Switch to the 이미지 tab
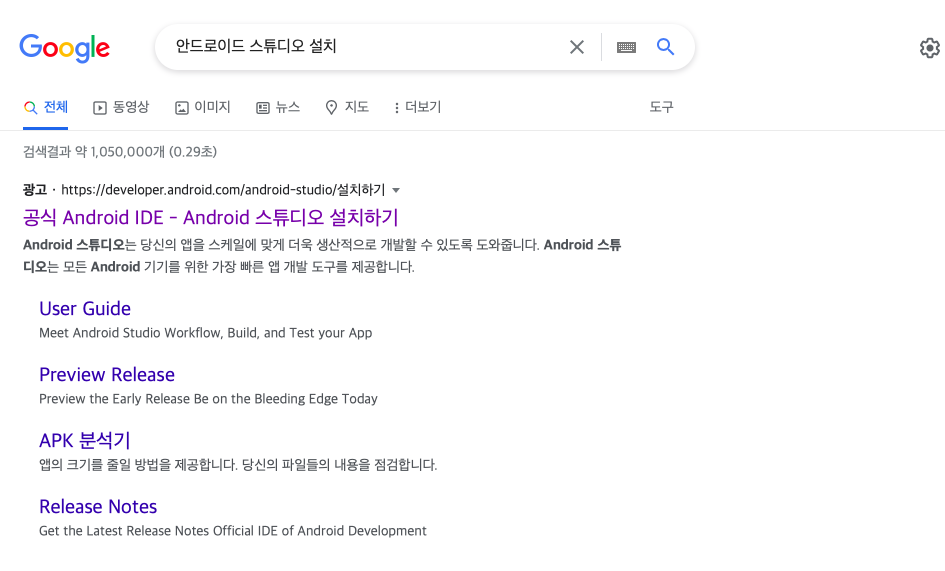Image resolution: width=945 pixels, height=571 pixels. [x=203, y=107]
